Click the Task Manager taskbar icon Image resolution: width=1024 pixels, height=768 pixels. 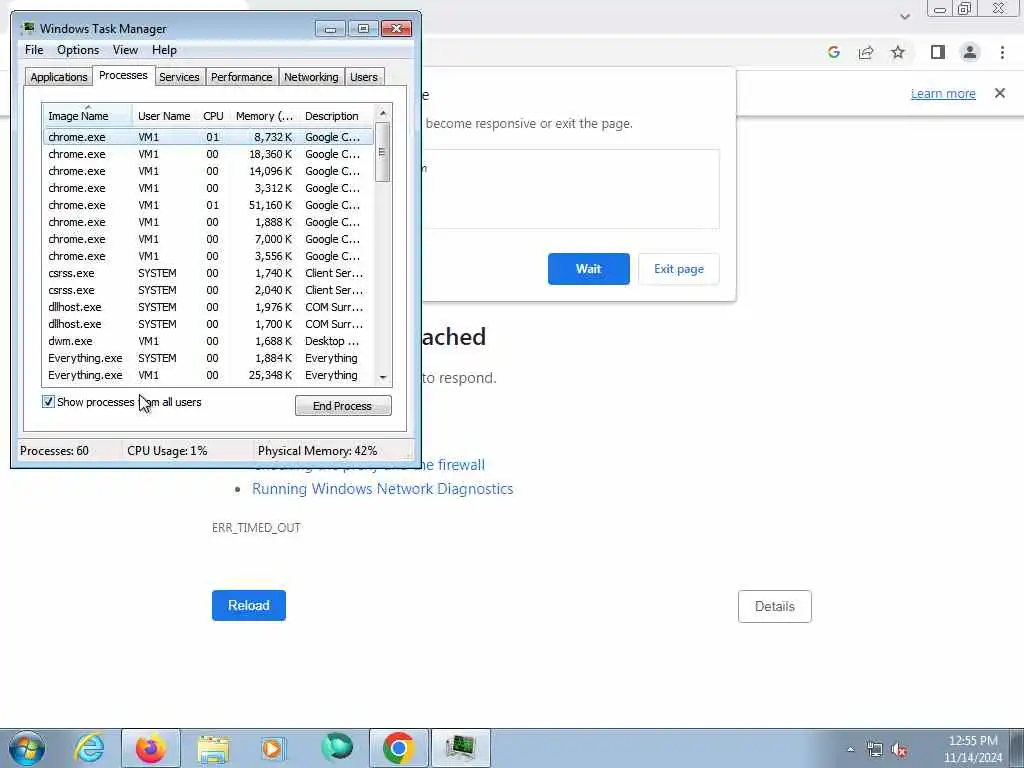pos(461,748)
